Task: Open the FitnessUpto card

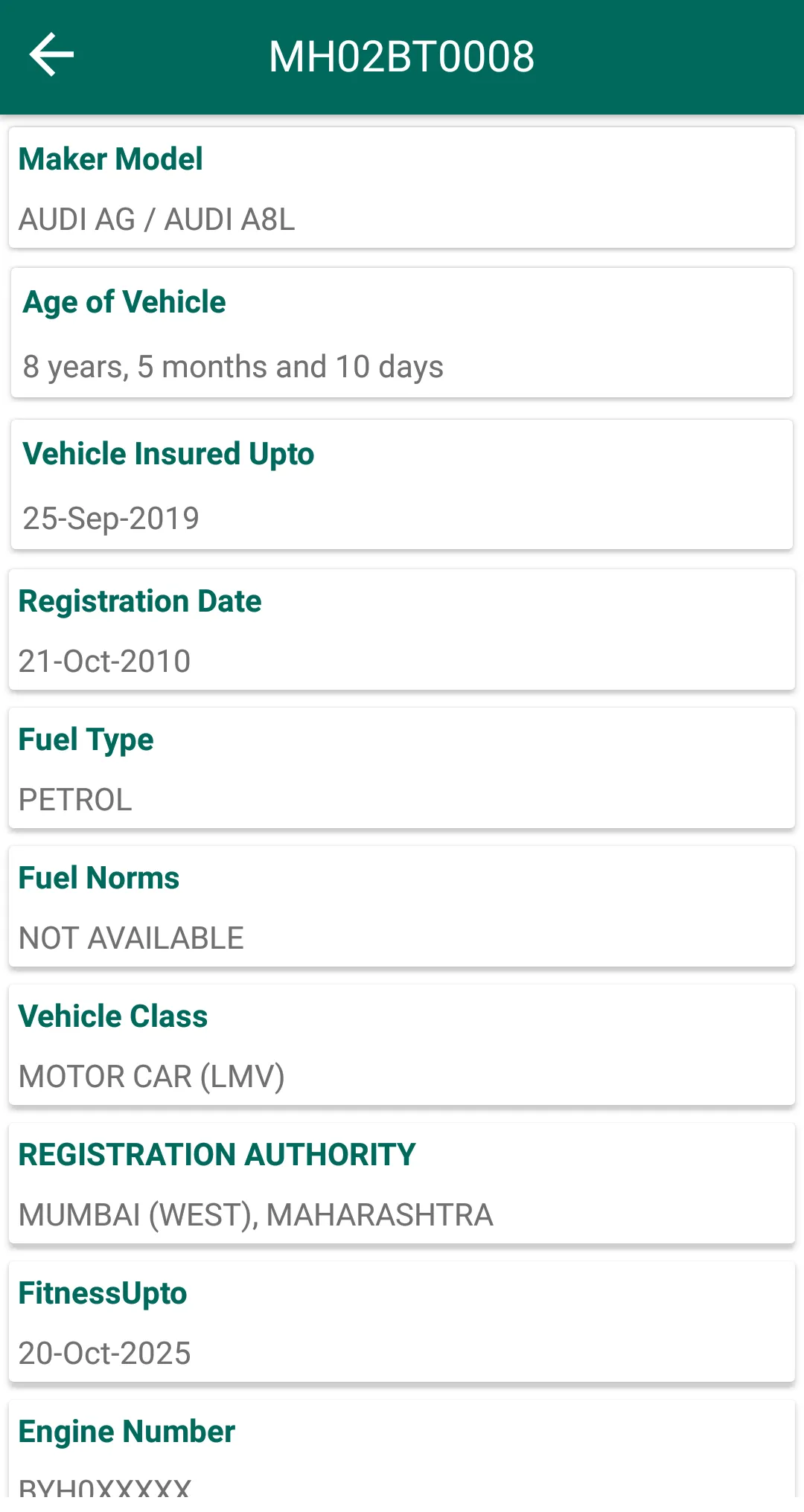Action: click(x=402, y=1322)
